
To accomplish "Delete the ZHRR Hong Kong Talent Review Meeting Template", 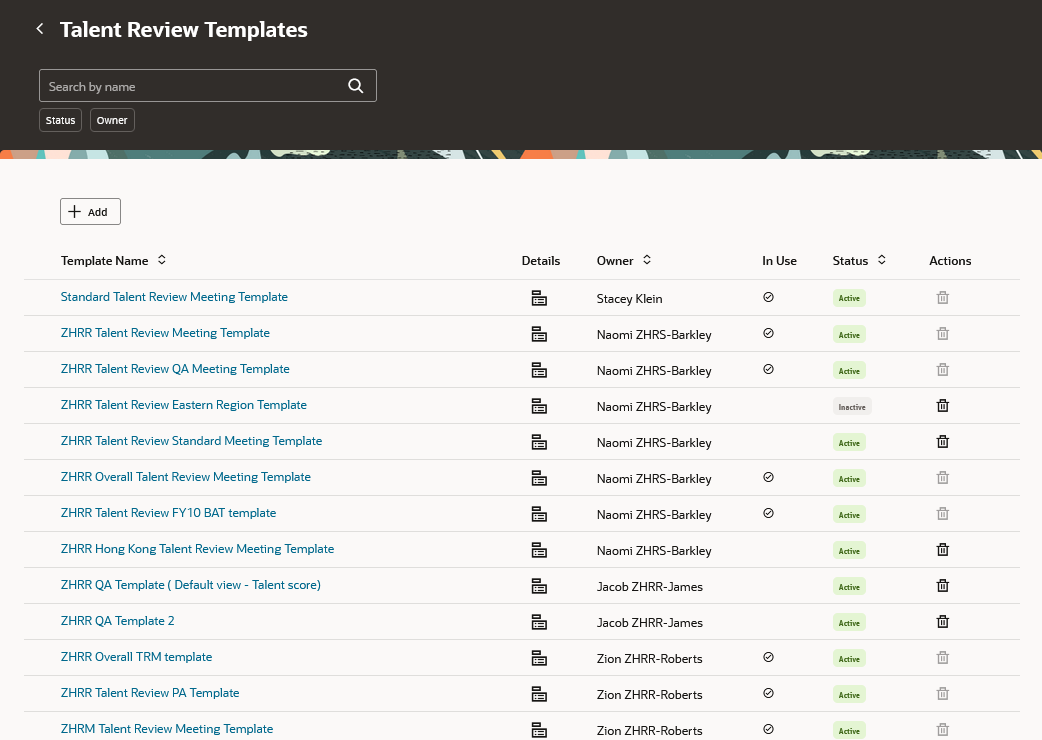I will point(942,549).
